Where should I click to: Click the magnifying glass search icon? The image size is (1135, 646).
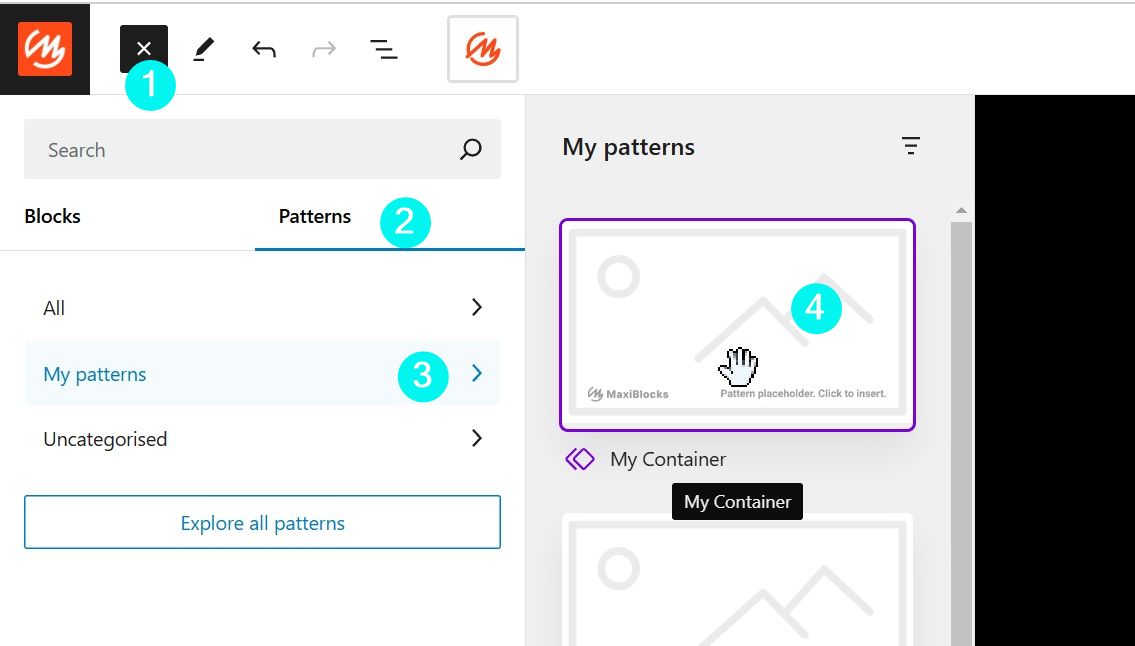pyautogui.click(x=471, y=149)
